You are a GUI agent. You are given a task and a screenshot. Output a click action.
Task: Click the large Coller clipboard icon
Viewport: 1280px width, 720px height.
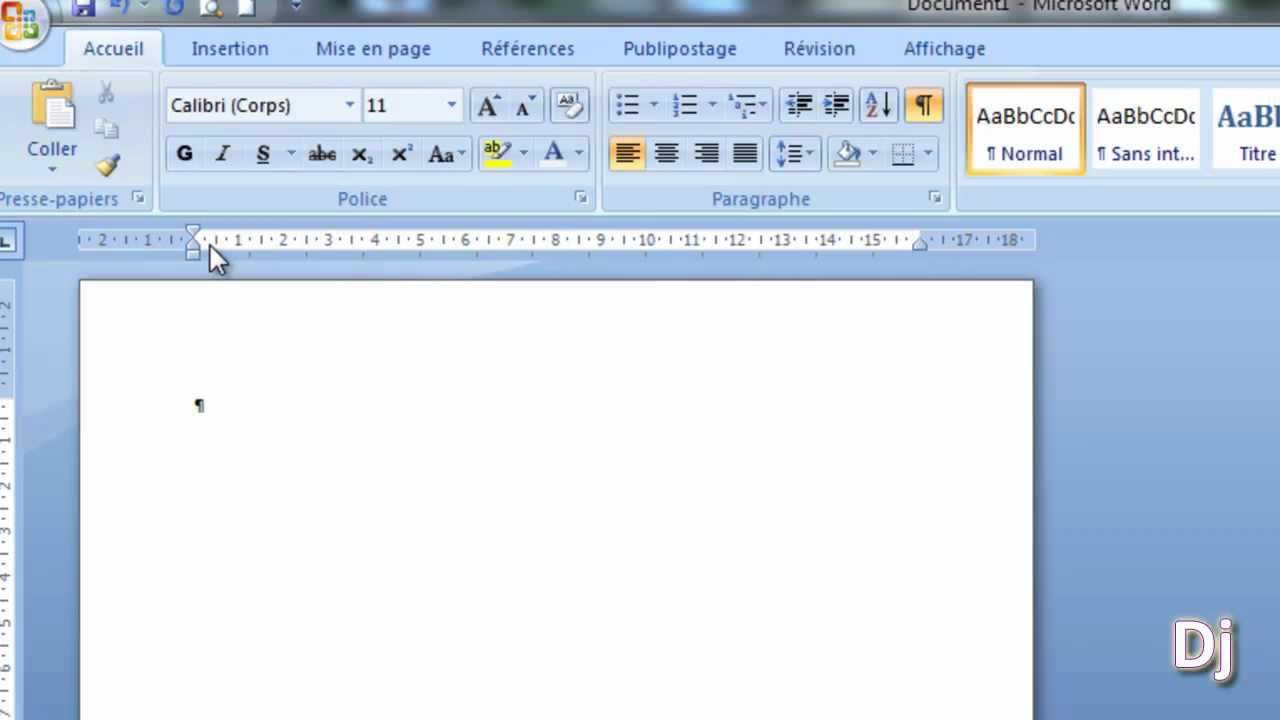52,106
